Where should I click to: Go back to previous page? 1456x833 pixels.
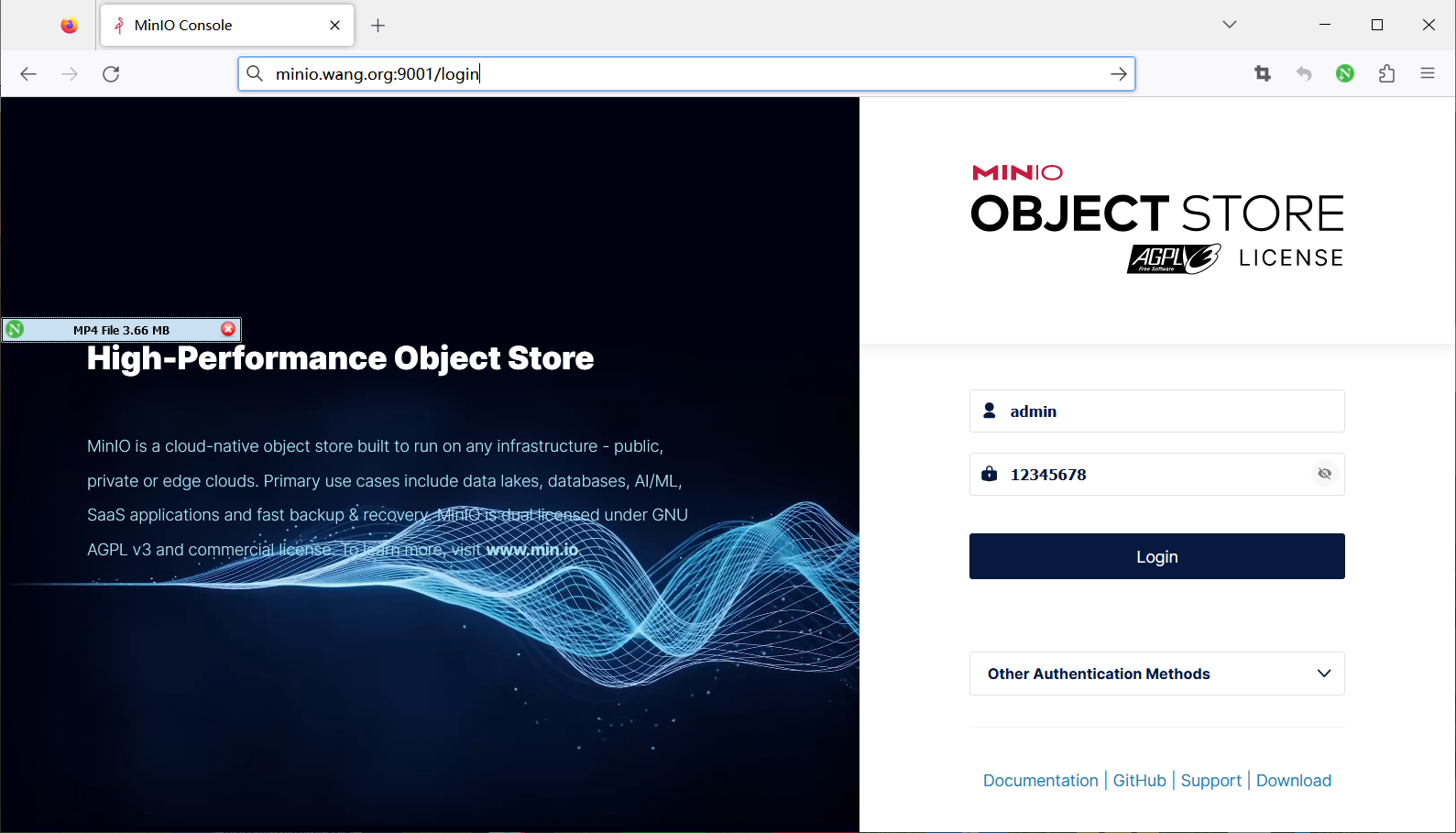click(x=28, y=74)
